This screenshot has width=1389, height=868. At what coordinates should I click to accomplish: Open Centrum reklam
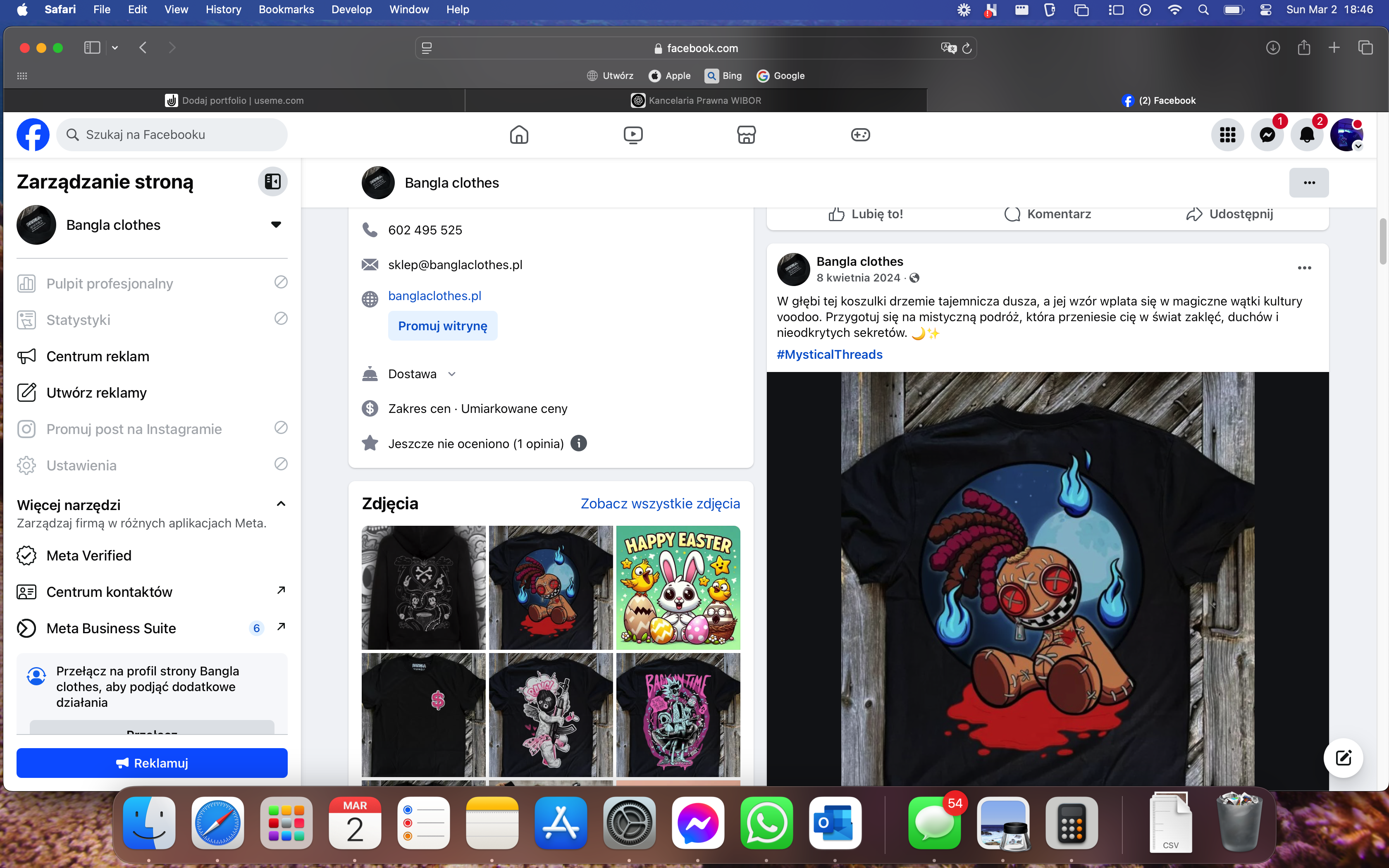tap(152, 356)
